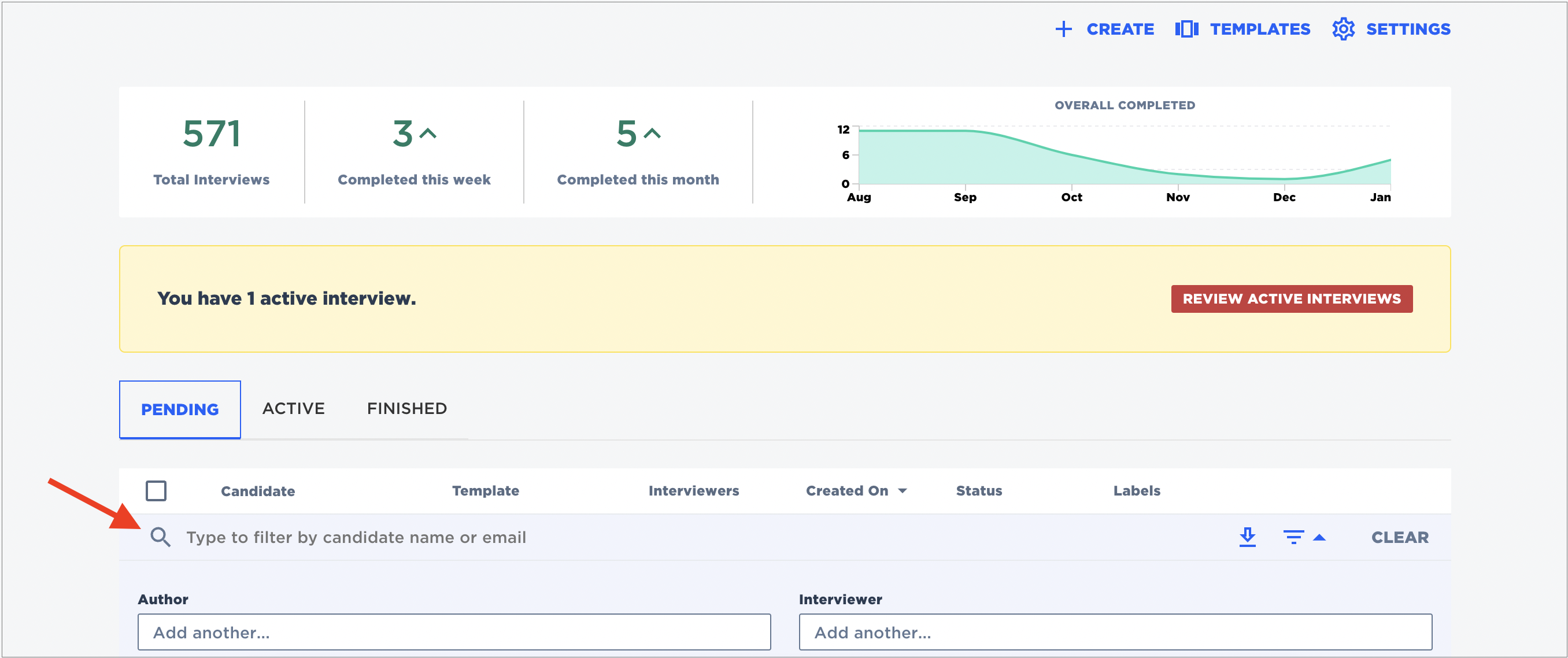Viewport: 1568px width, 658px height.
Task: Switch to the PENDING tab
Action: pyautogui.click(x=180, y=409)
